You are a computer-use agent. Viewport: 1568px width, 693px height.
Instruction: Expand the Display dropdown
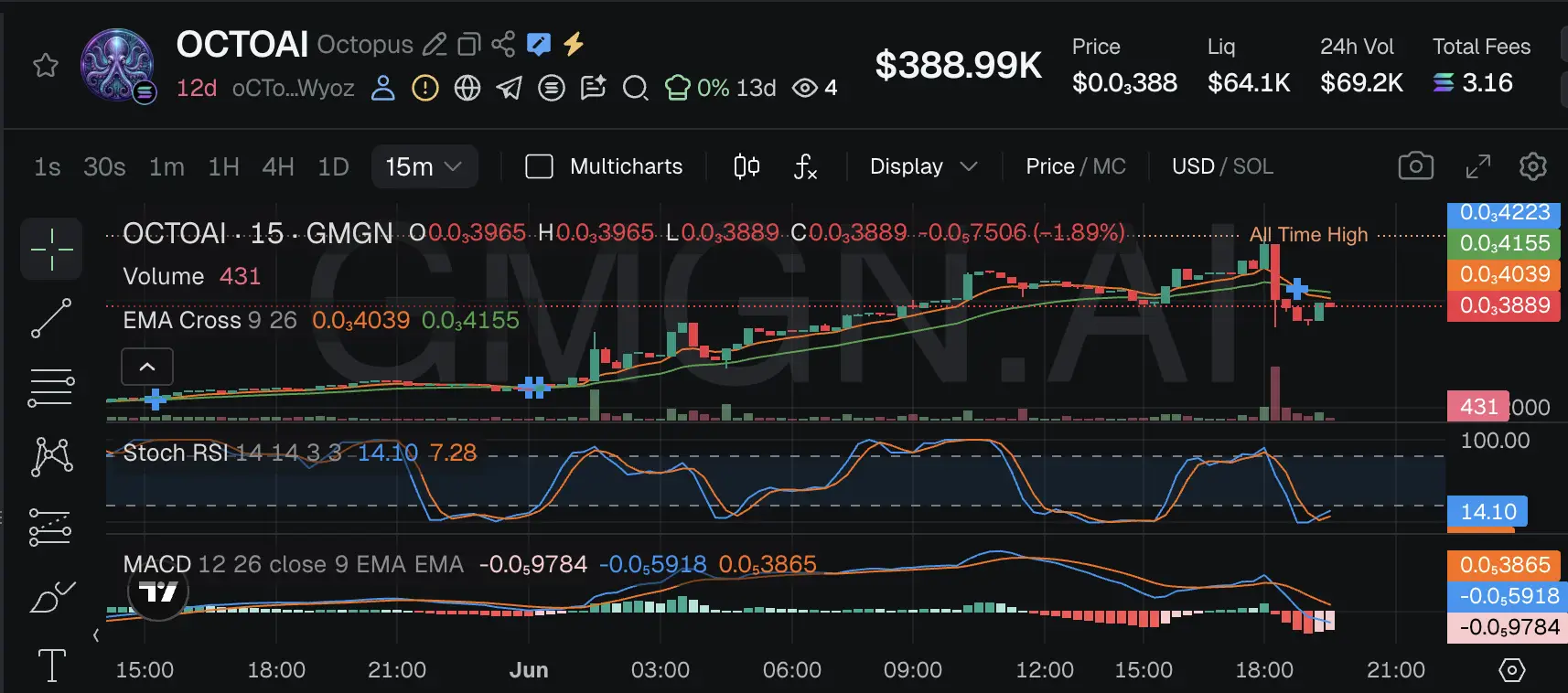tap(924, 166)
